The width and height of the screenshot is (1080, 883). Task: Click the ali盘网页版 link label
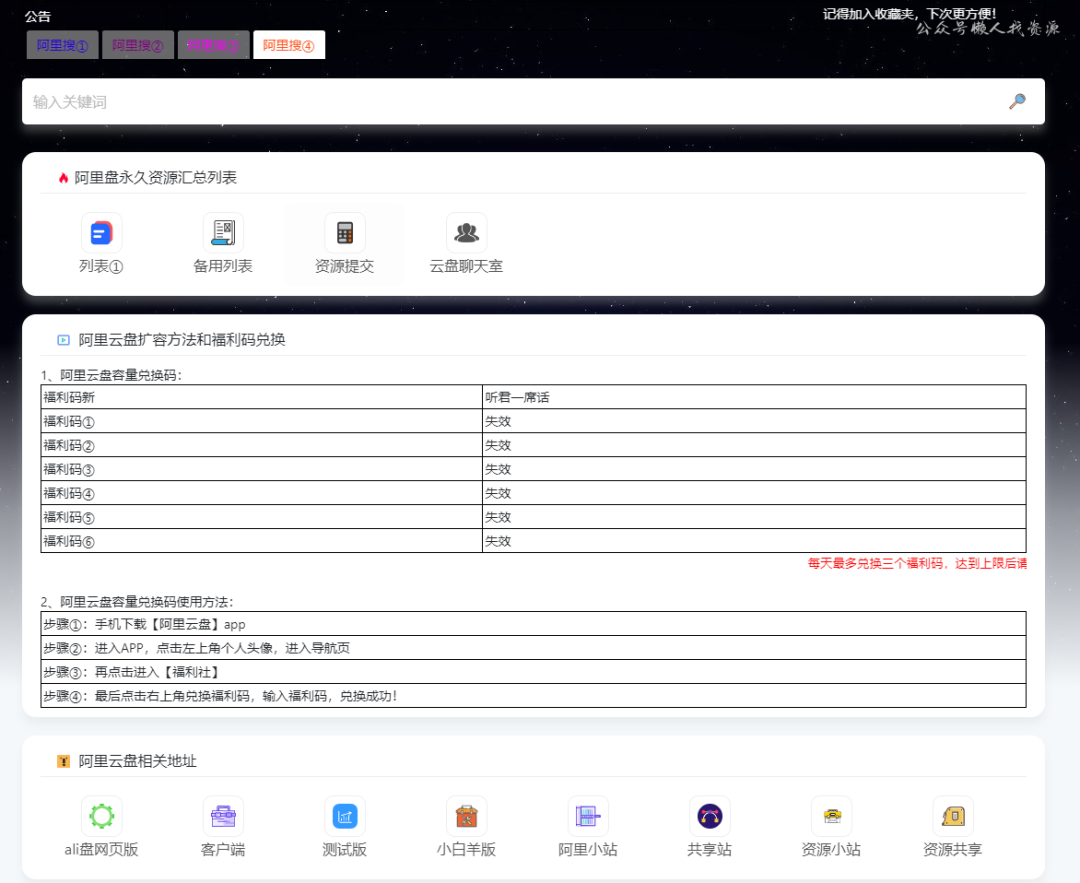point(101,850)
